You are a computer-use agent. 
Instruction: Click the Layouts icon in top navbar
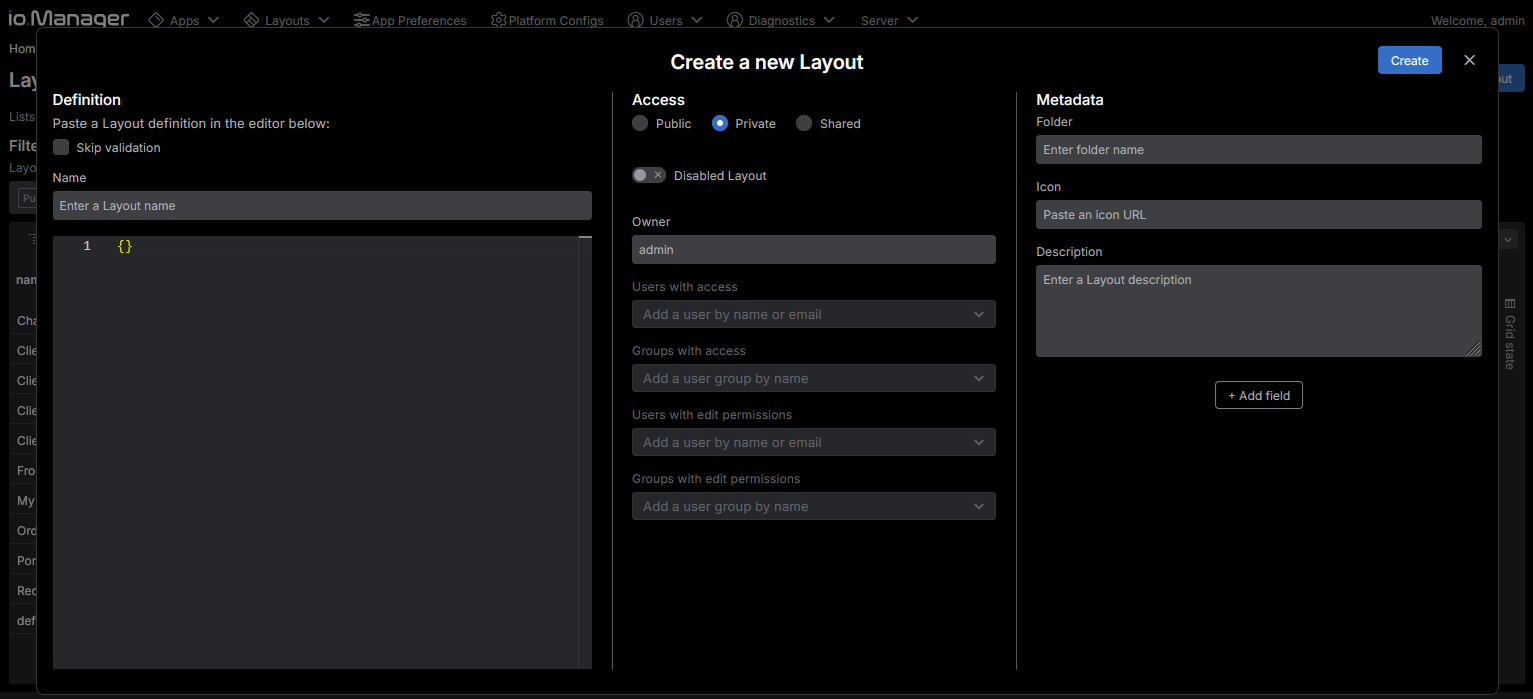click(x=251, y=20)
